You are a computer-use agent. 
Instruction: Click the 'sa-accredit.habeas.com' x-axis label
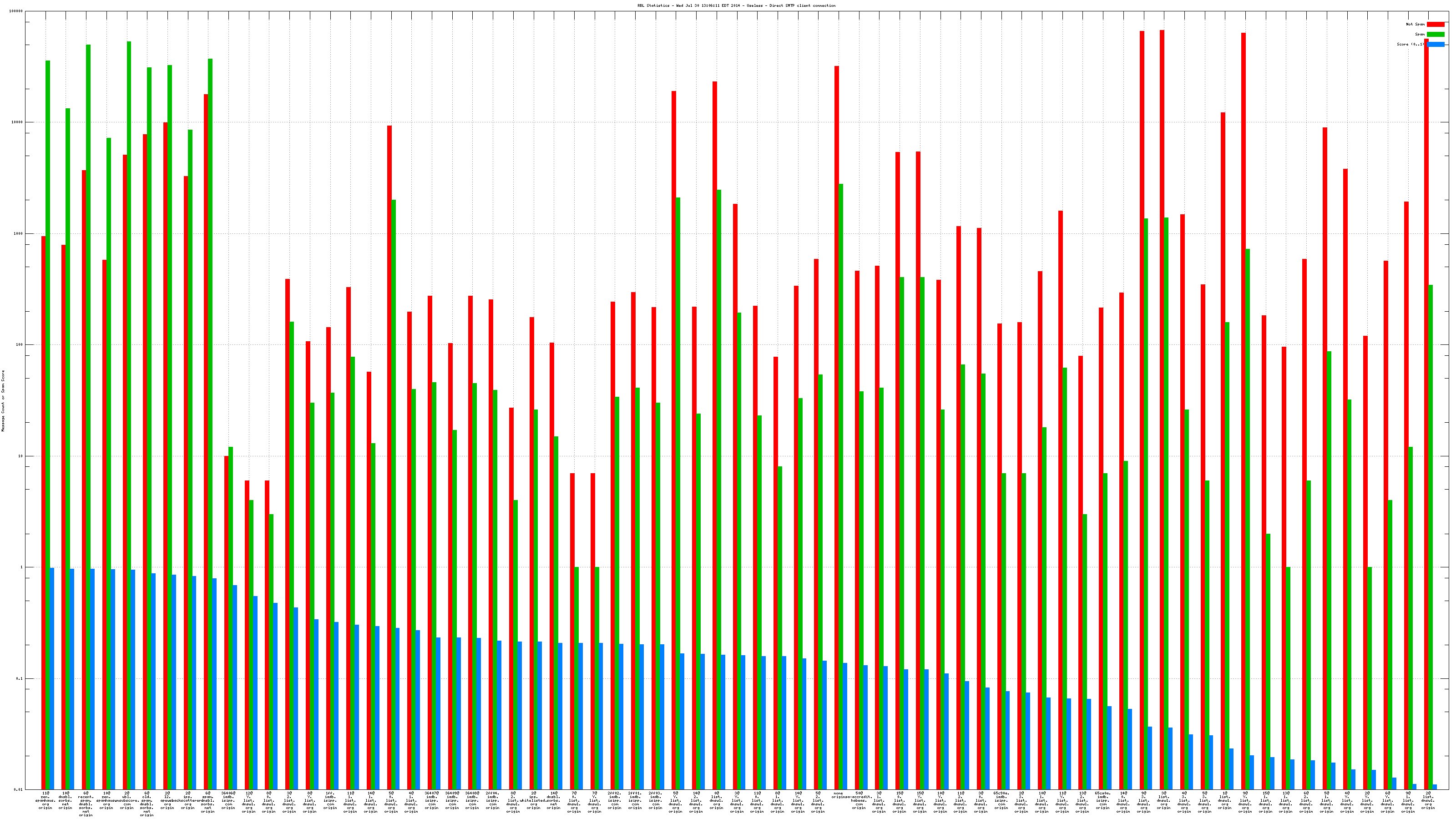[859, 800]
